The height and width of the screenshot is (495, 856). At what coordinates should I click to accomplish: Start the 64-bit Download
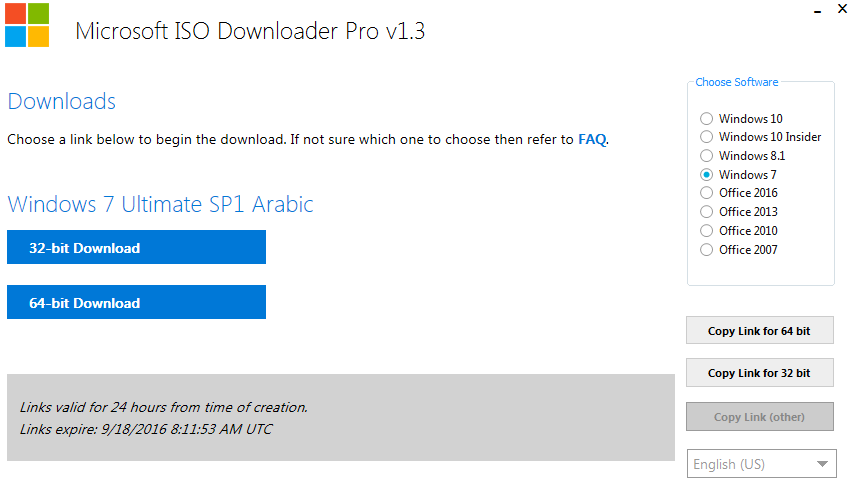tap(136, 303)
